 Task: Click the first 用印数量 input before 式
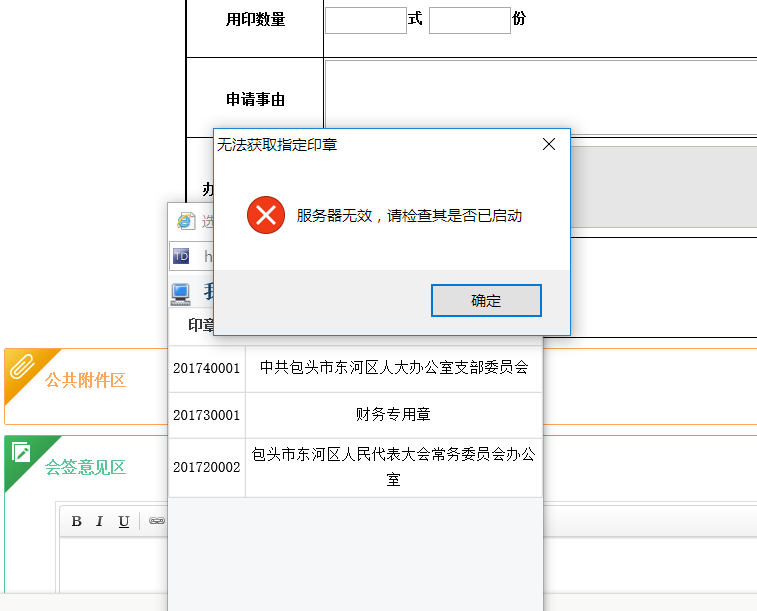click(366, 20)
